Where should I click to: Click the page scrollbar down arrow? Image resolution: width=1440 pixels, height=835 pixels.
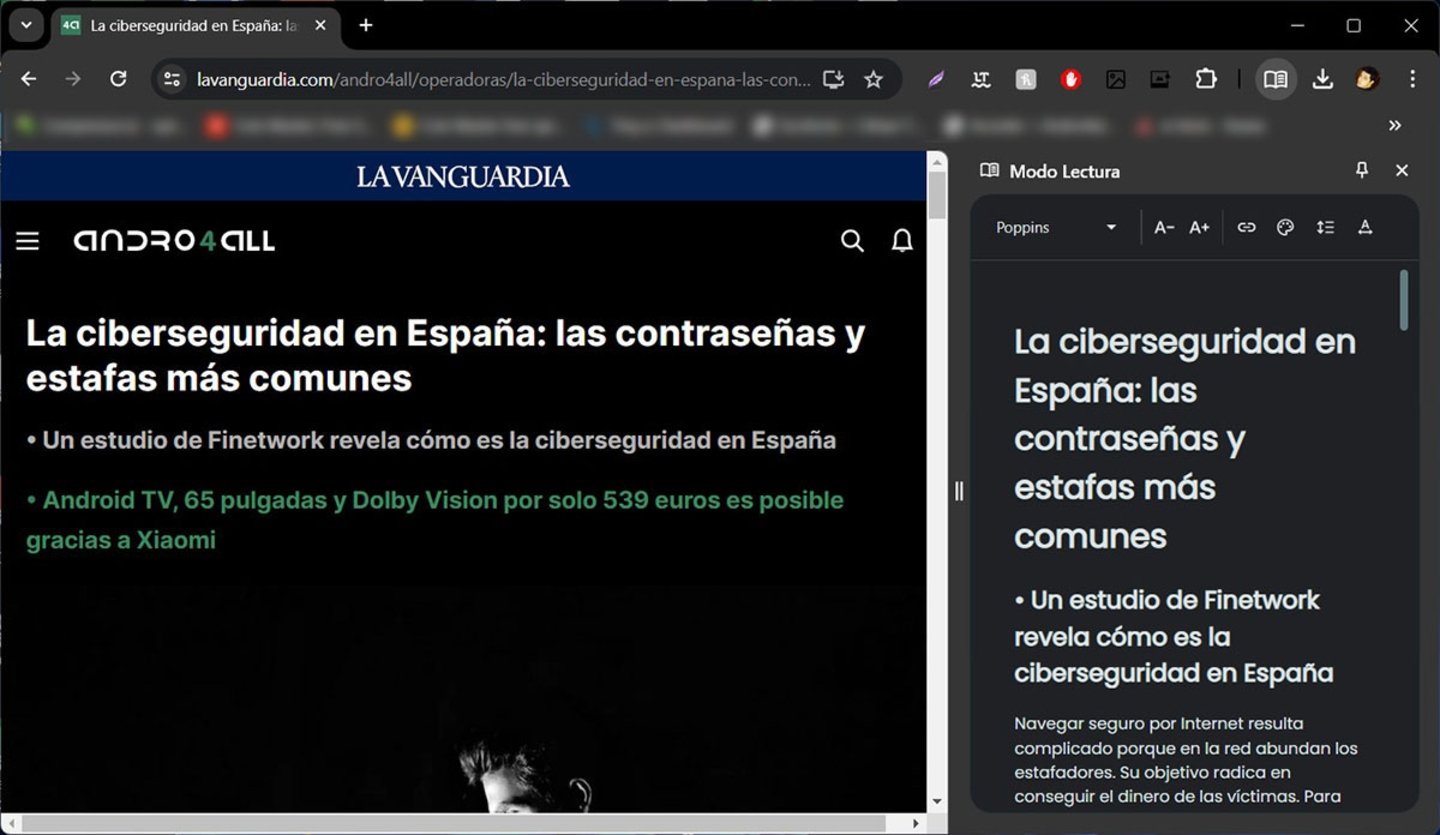point(937,801)
